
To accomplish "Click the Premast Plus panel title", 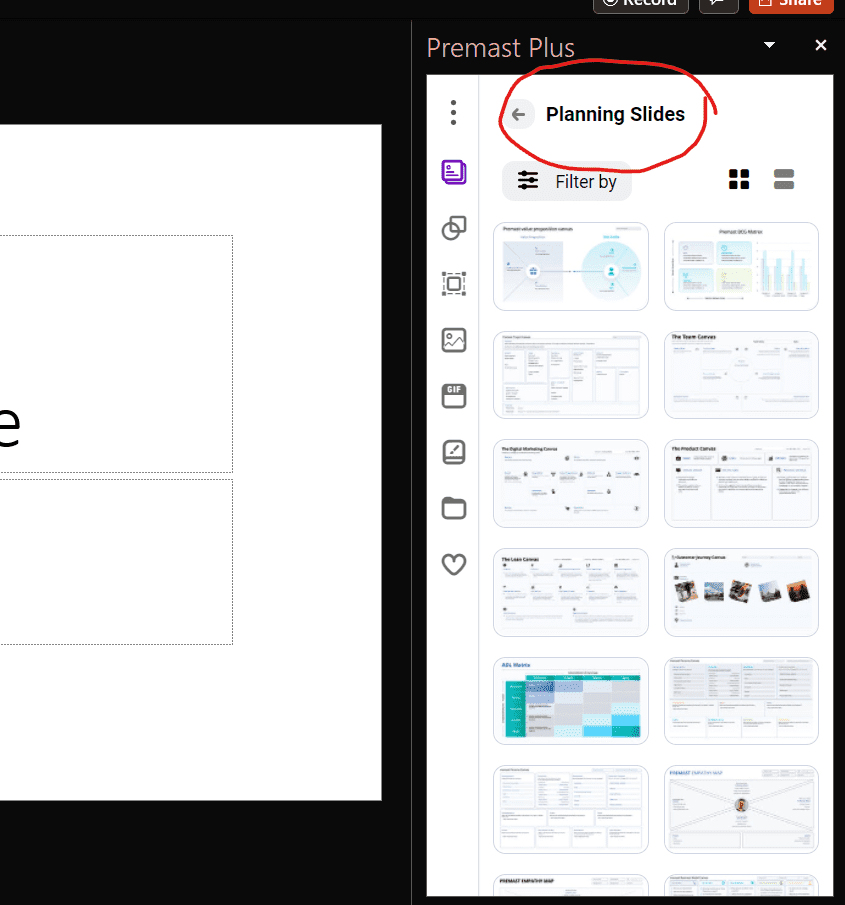I will [500, 47].
